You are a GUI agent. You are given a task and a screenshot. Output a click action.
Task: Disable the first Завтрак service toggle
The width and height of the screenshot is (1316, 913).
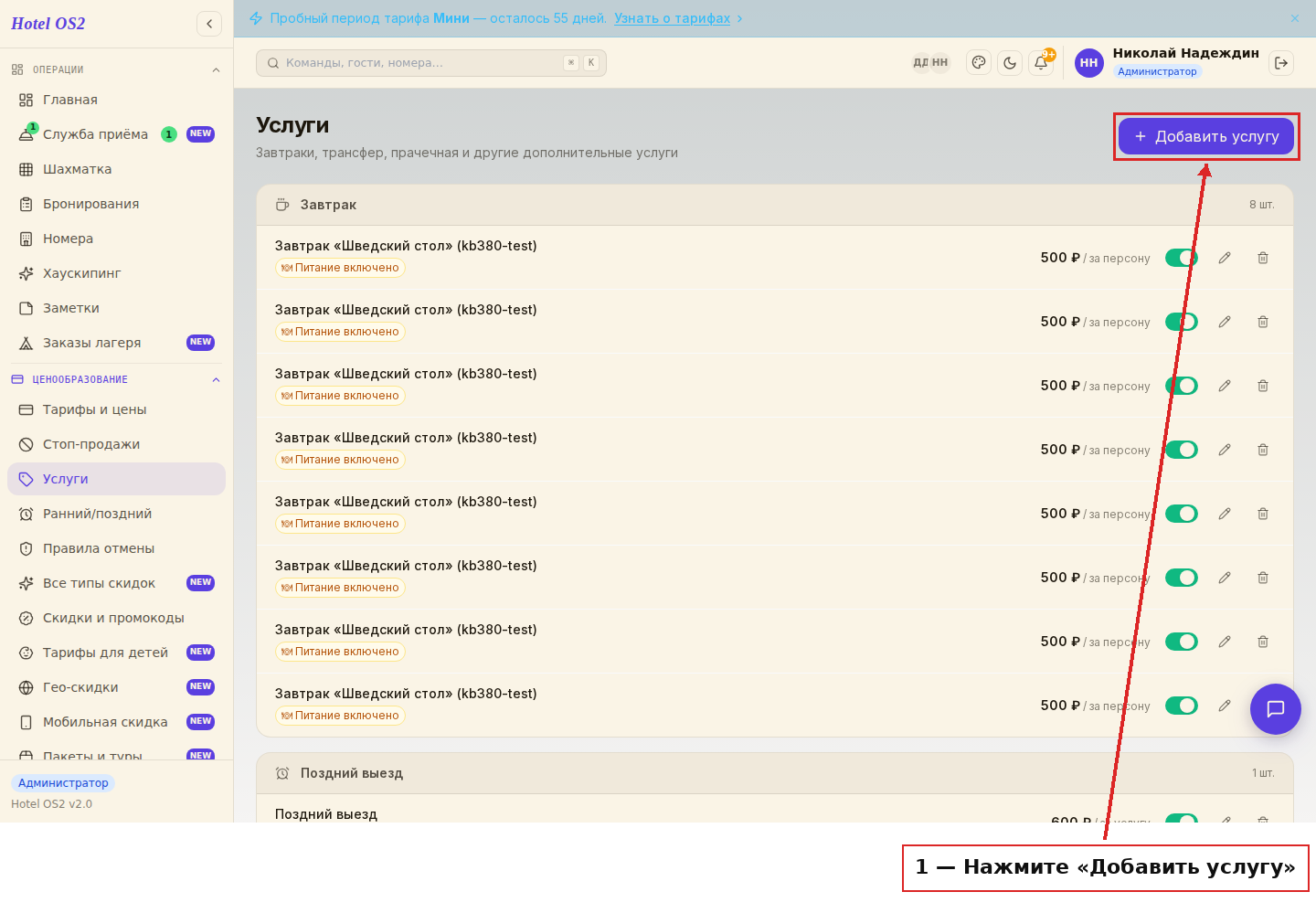[x=1182, y=258]
